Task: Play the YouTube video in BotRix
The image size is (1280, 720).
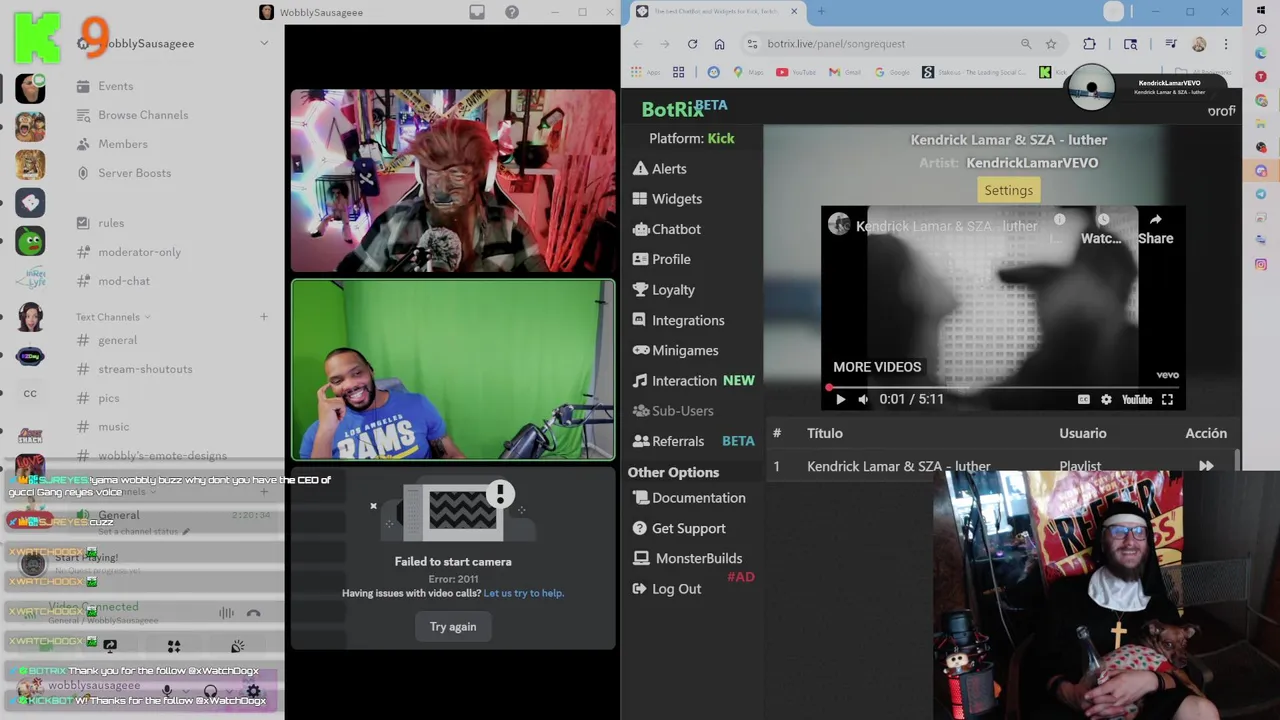Action: point(840,399)
